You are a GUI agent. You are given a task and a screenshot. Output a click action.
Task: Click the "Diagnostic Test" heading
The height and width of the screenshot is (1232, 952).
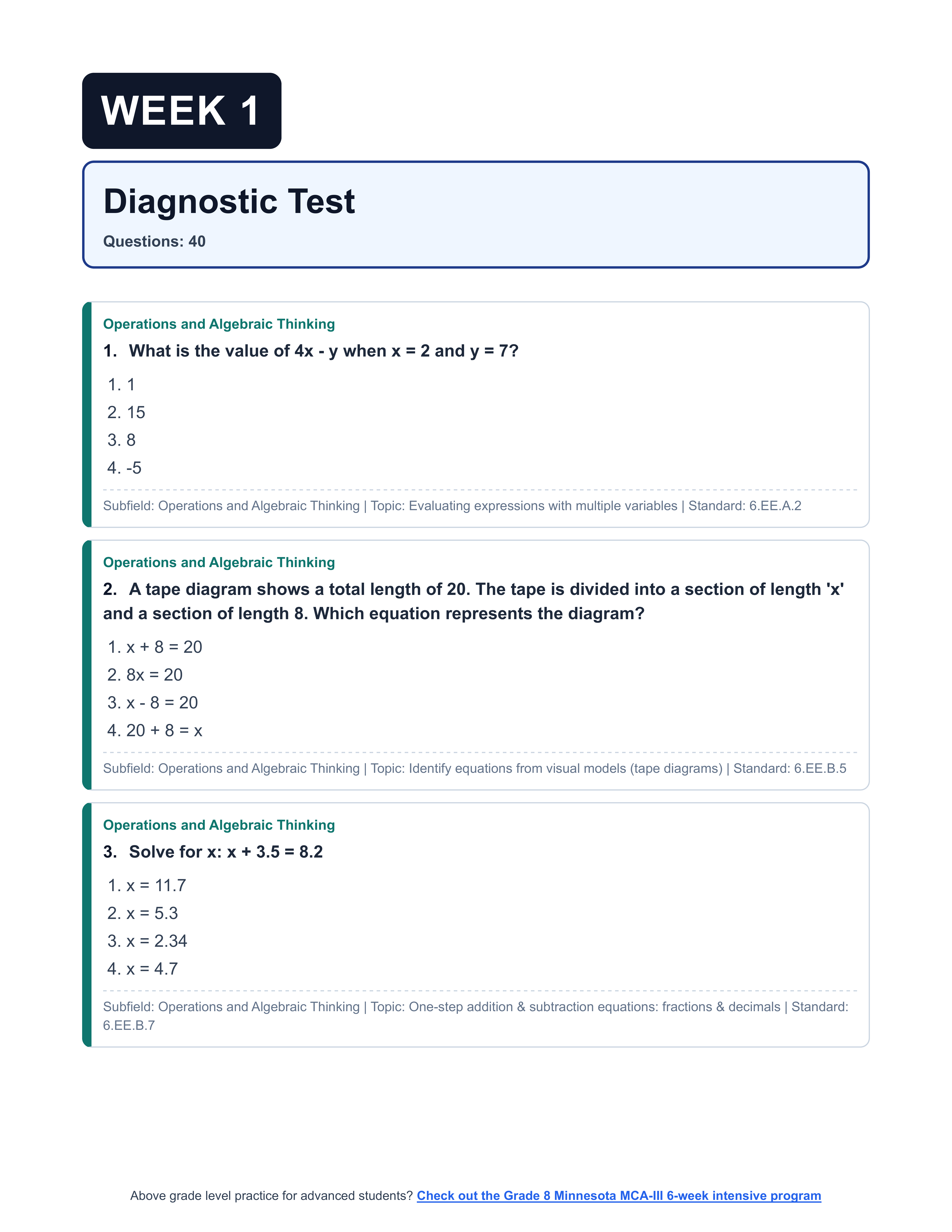click(229, 201)
